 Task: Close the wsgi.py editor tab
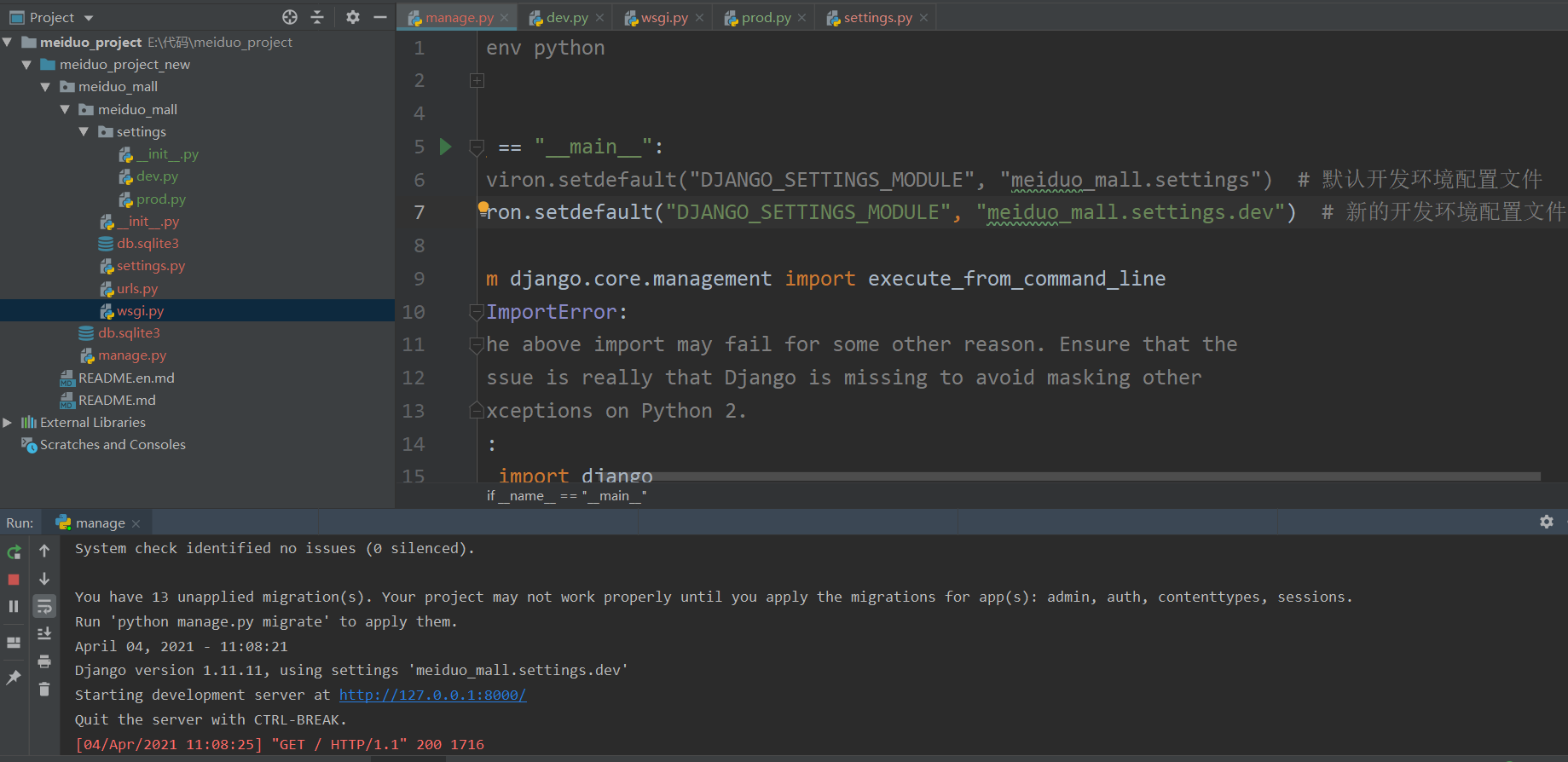[x=699, y=18]
